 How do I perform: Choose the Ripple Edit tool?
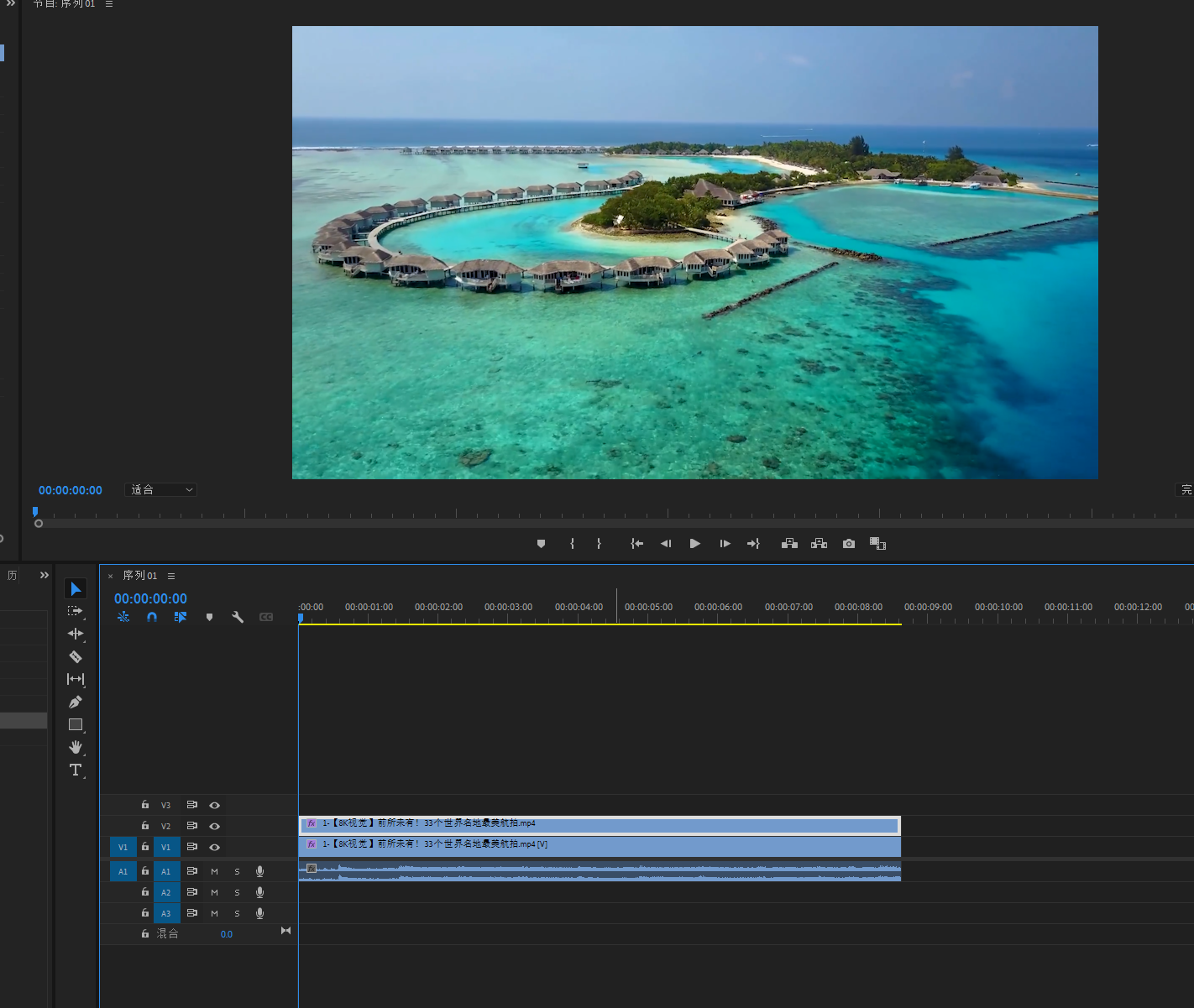tap(76, 634)
